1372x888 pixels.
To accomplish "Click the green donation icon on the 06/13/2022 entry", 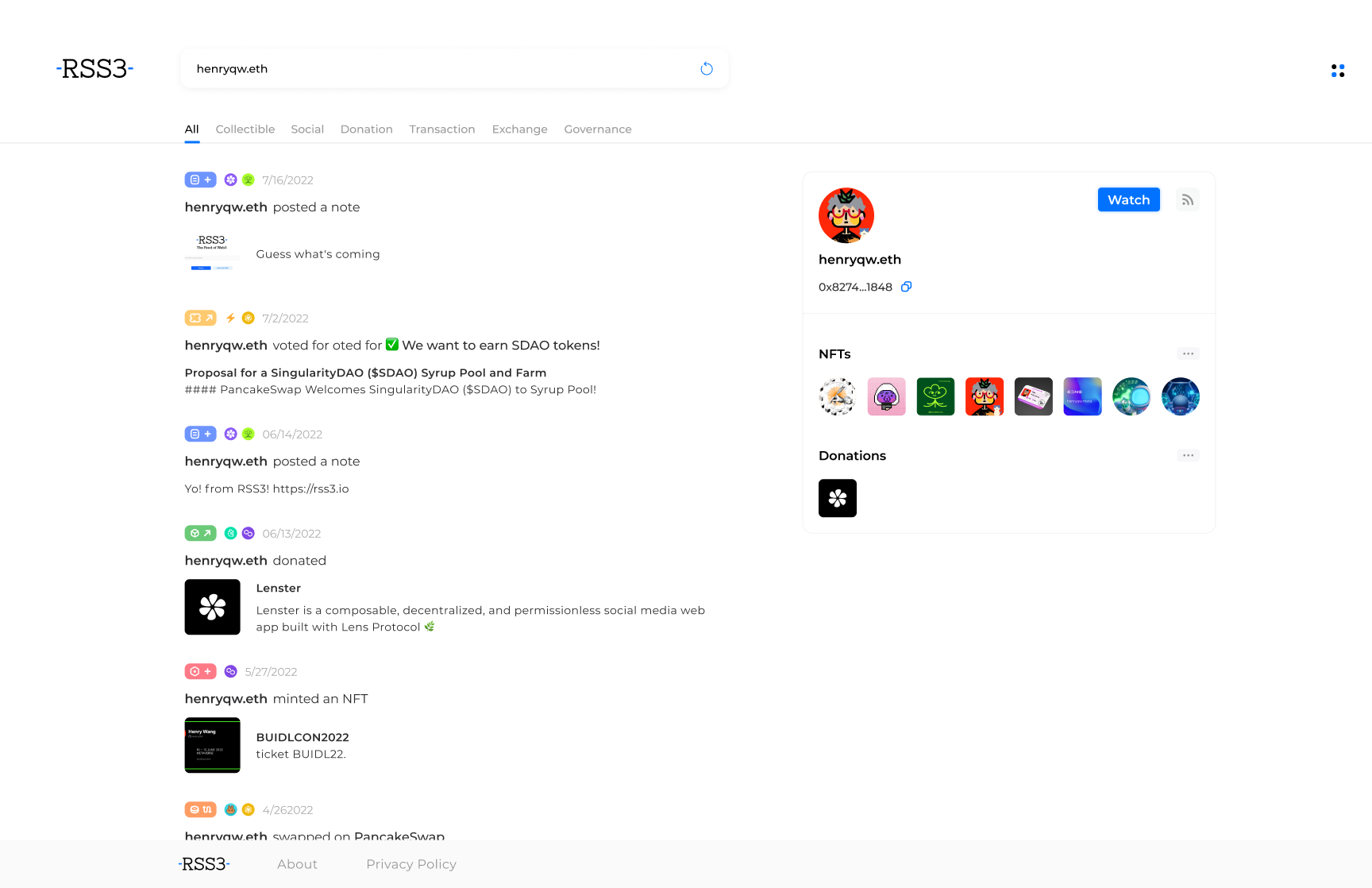I will coord(200,533).
